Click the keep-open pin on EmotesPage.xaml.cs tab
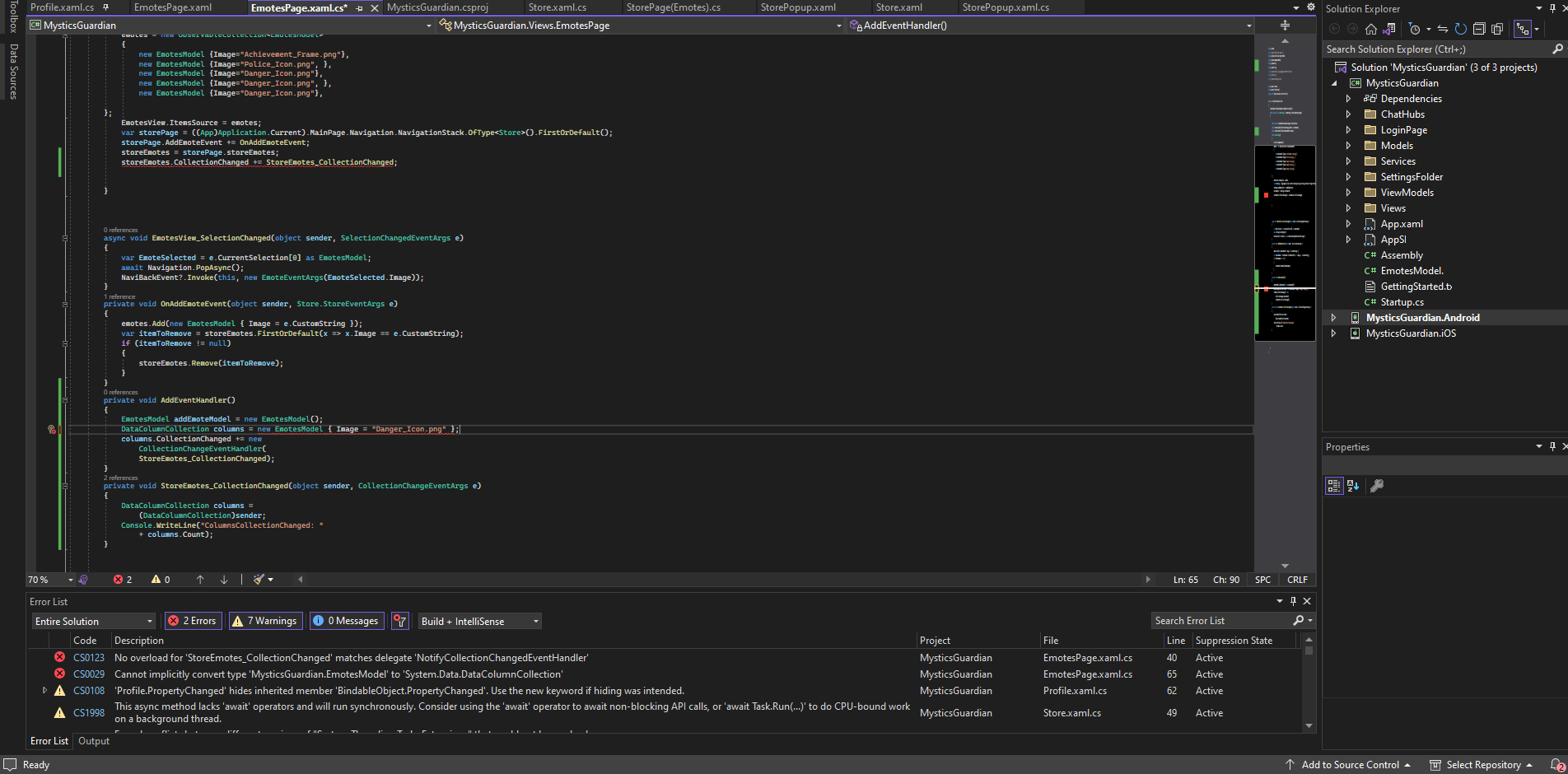This screenshot has height=774, width=1568. (x=360, y=8)
